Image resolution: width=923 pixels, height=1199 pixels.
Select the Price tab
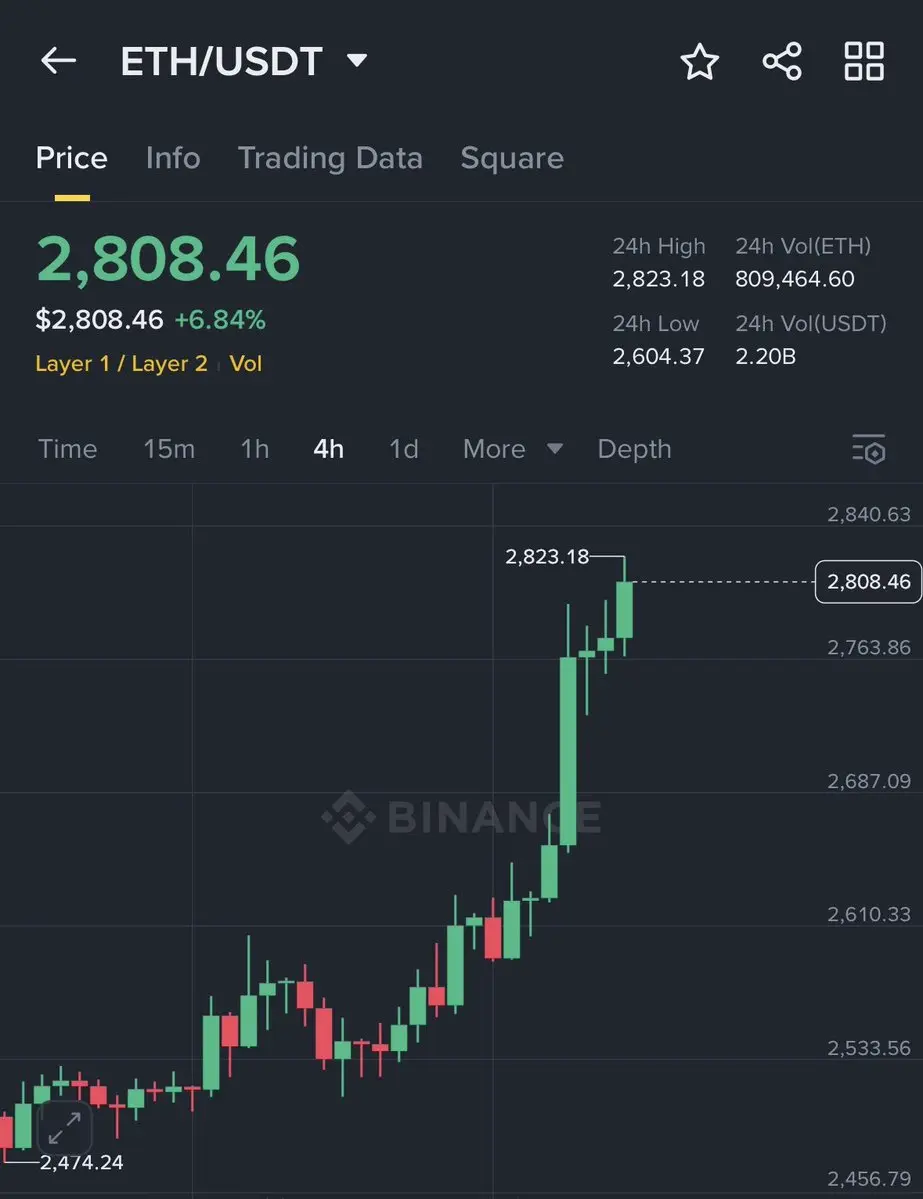[x=72, y=158]
